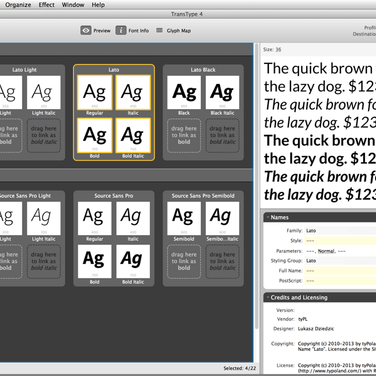
Task: Select the Lato Regular font thumbnail
Action: pyautogui.click(x=95, y=92)
